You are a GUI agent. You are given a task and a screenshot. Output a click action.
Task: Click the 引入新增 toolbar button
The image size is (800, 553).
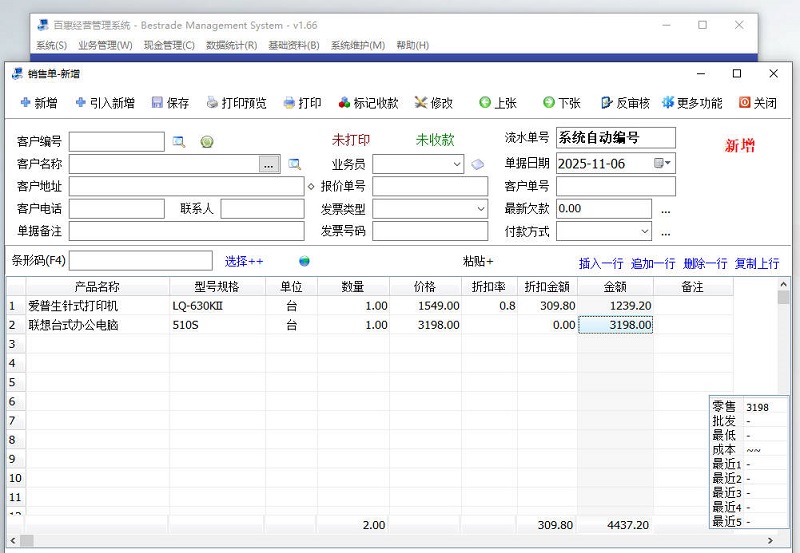pyautogui.click(x=105, y=103)
